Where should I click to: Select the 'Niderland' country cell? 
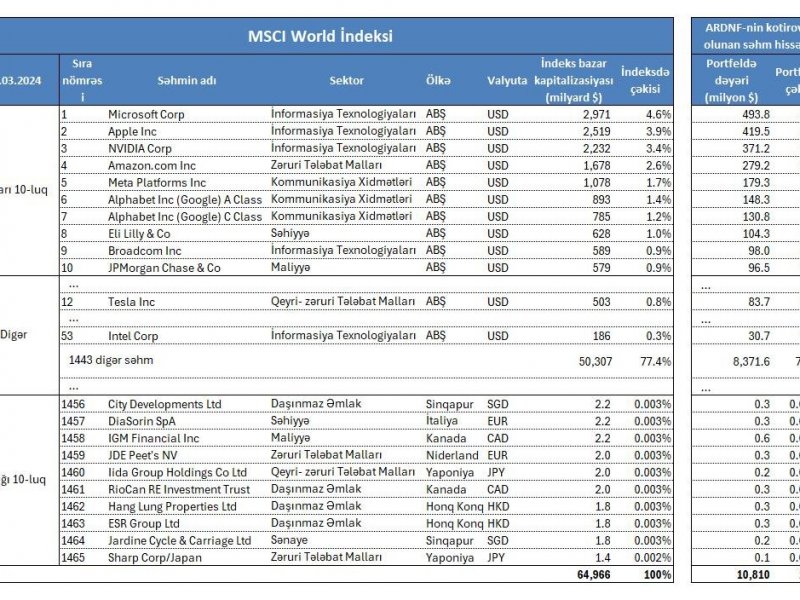coord(452,456)
